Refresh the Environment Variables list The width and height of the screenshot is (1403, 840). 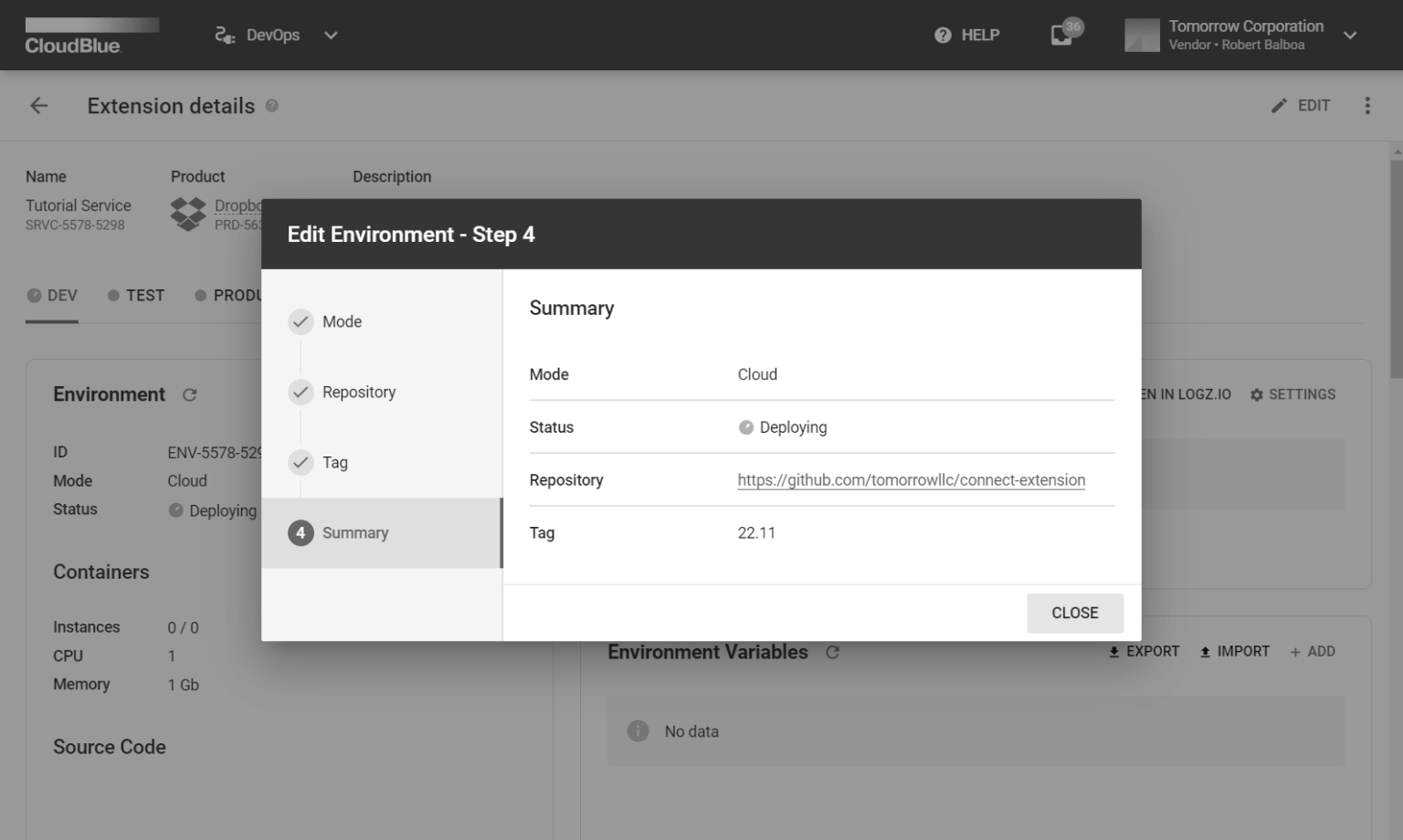[832, 652]
